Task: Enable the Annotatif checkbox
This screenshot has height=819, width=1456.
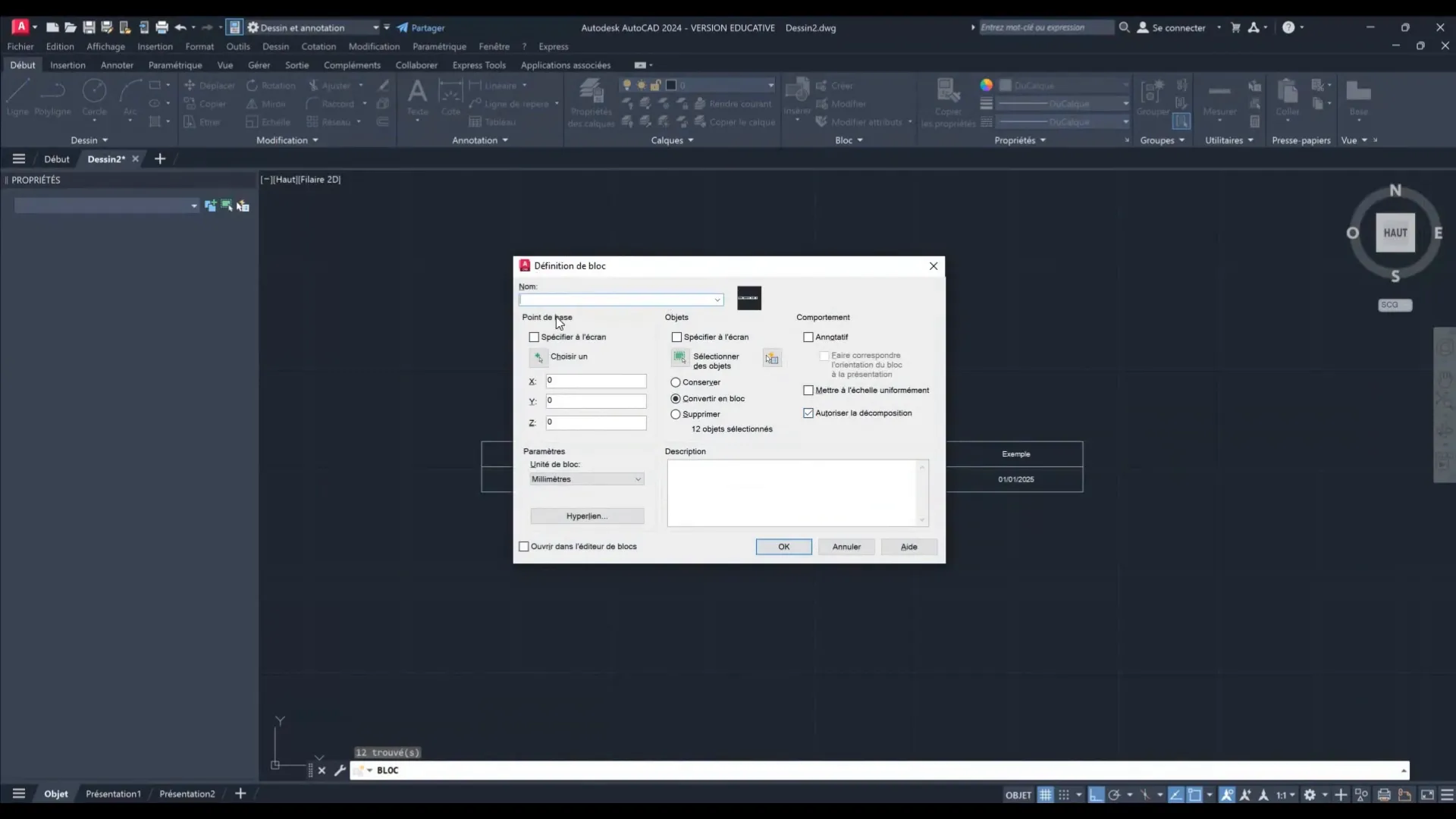Action: pyautogui.click(x=808, y=337)
